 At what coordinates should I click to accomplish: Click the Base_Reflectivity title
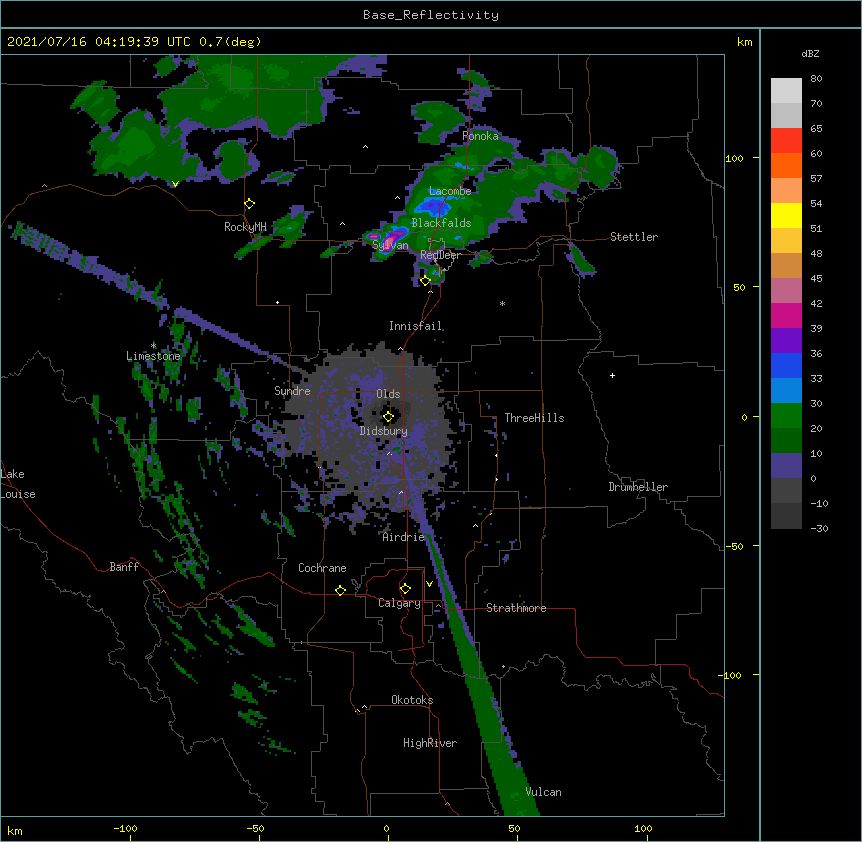click(x=431, y=15)
